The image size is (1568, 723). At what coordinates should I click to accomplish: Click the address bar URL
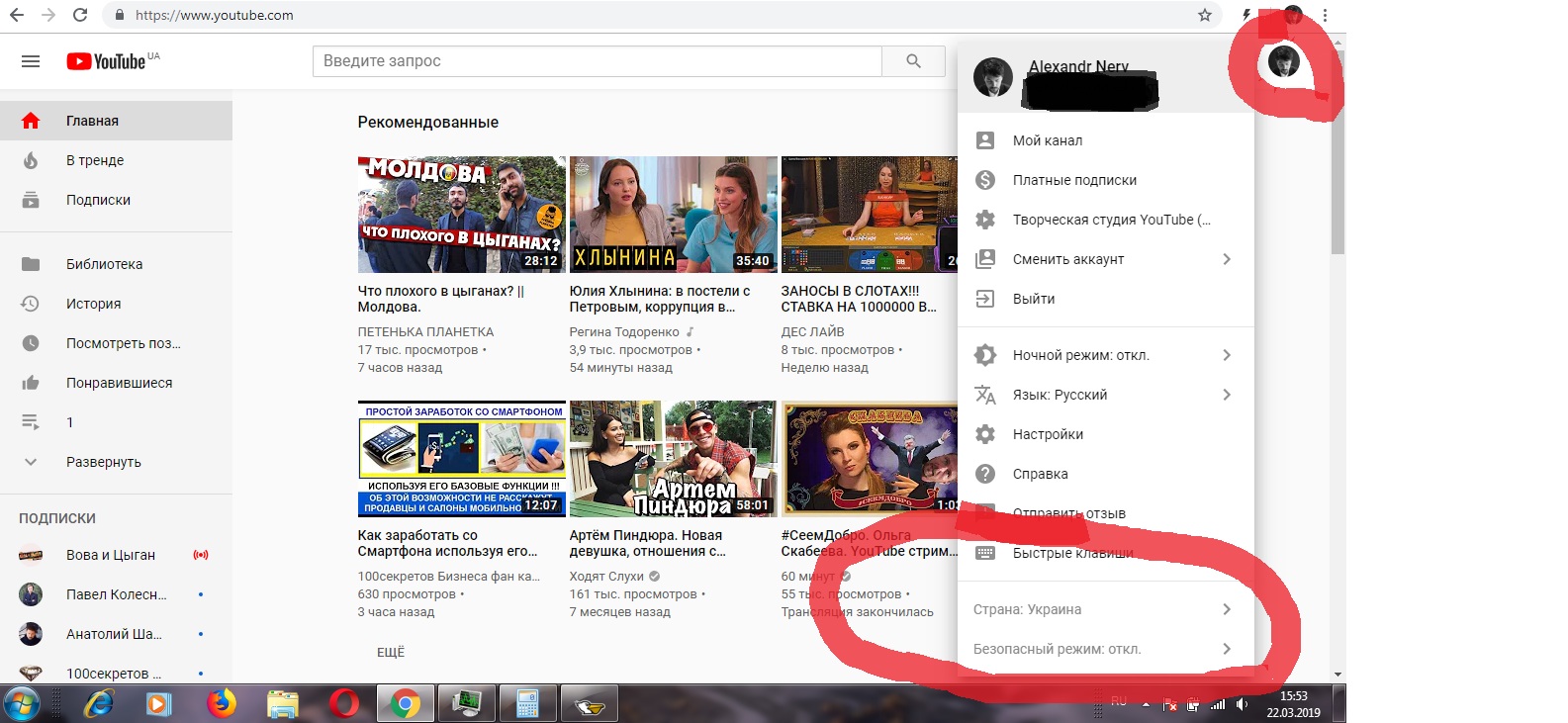(215, 15)
